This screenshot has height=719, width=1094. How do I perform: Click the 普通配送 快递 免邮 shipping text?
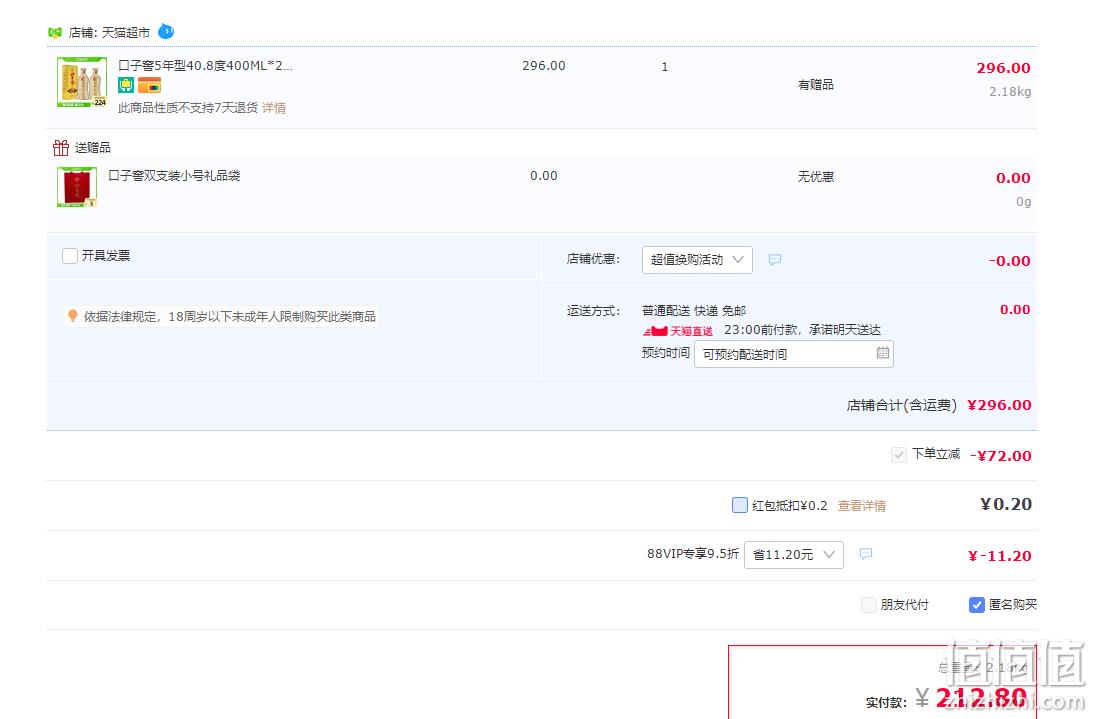click(x=694, y=310)
